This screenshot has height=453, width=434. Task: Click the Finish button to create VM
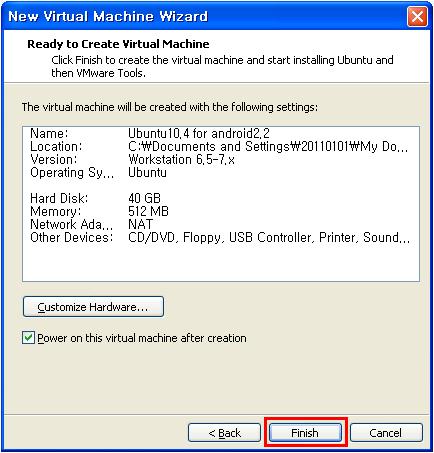[305, 432]
